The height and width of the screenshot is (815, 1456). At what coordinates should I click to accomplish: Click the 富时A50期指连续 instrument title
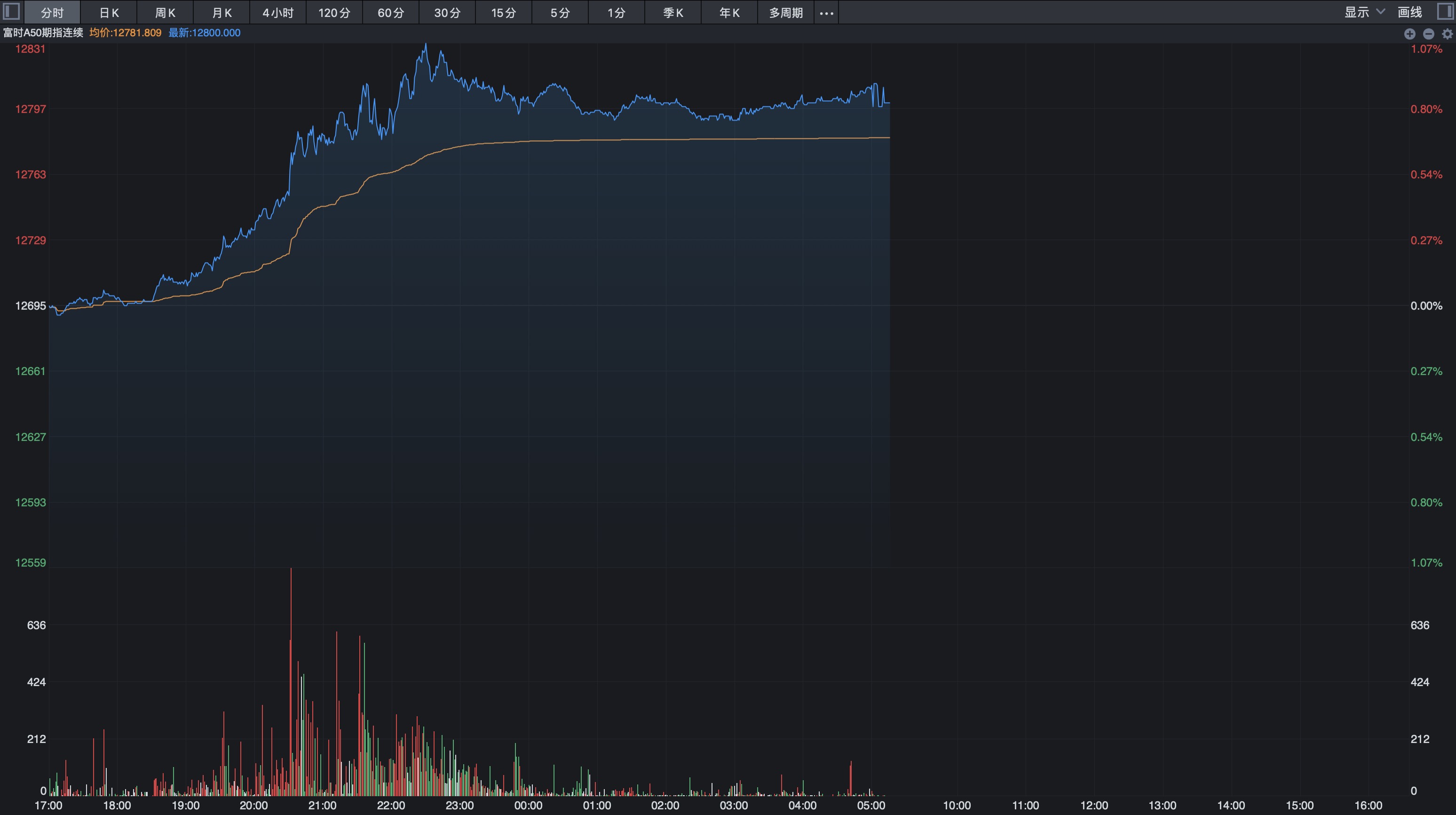(x=43, y=33)
